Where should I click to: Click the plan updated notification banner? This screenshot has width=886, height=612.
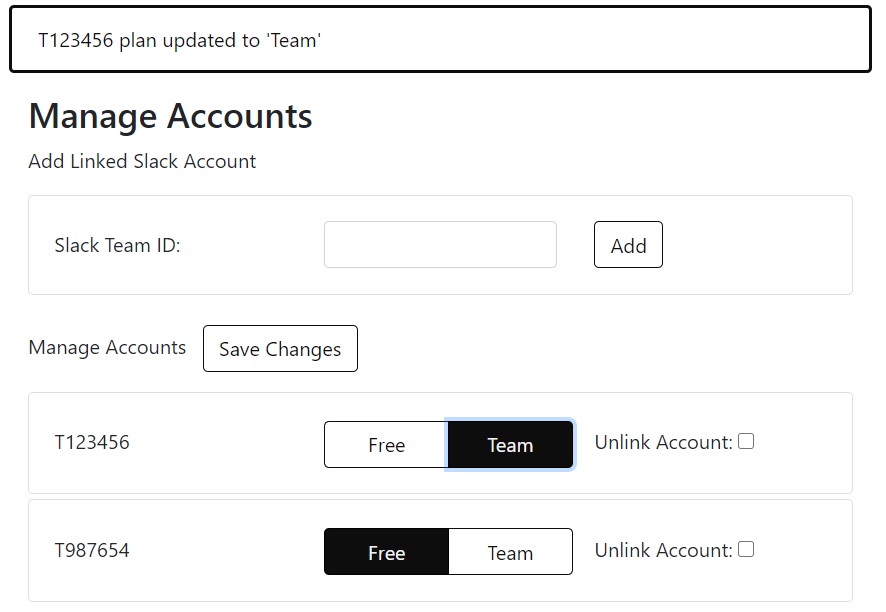440,40
